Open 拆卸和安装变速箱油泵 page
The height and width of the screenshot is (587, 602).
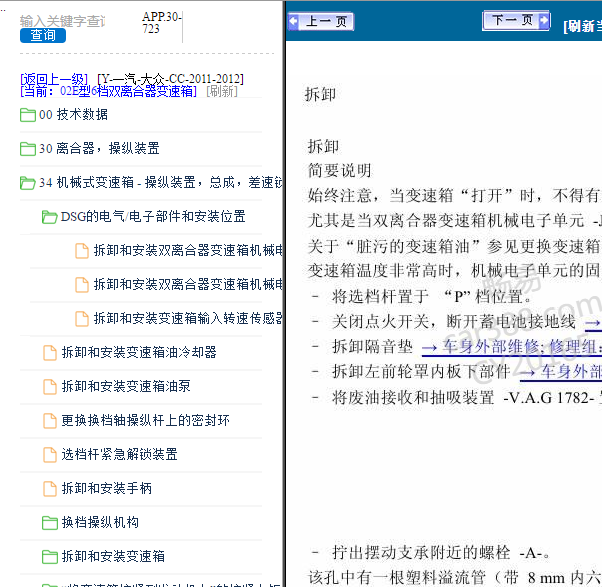point(126,386)
